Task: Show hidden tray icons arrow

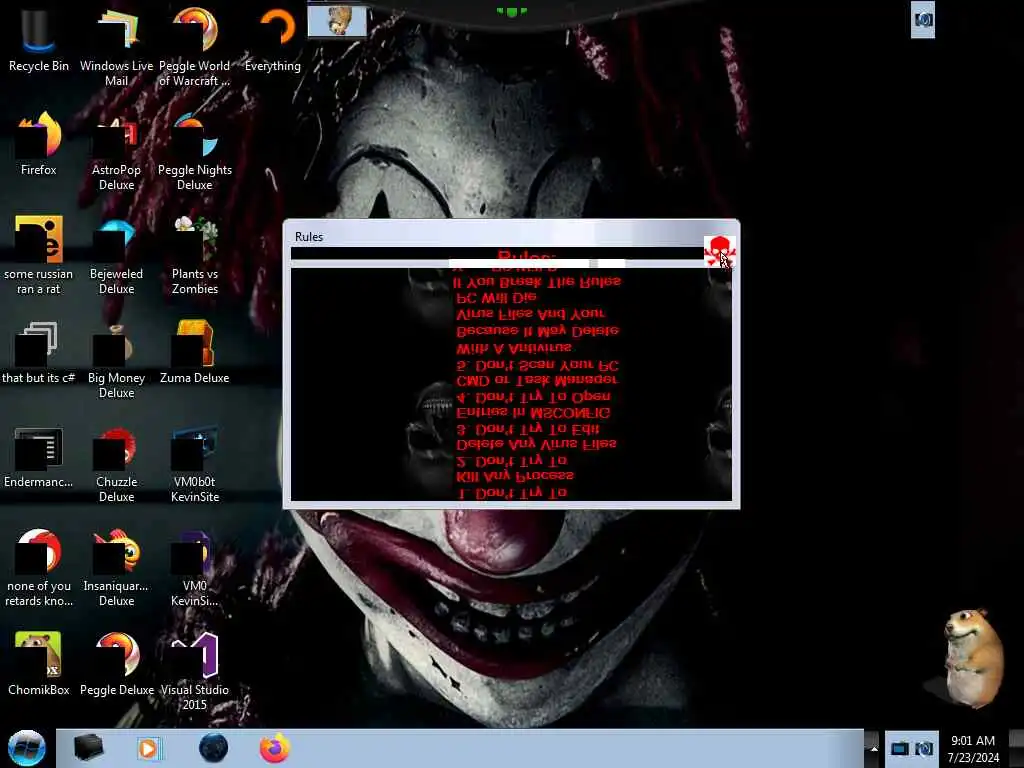Action: pos(873,749)
